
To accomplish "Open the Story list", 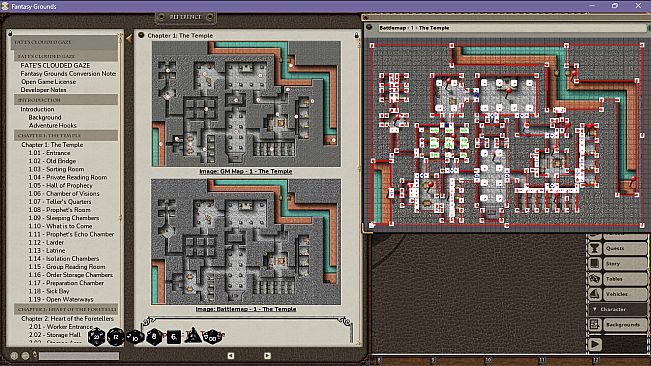I will 624,264.
